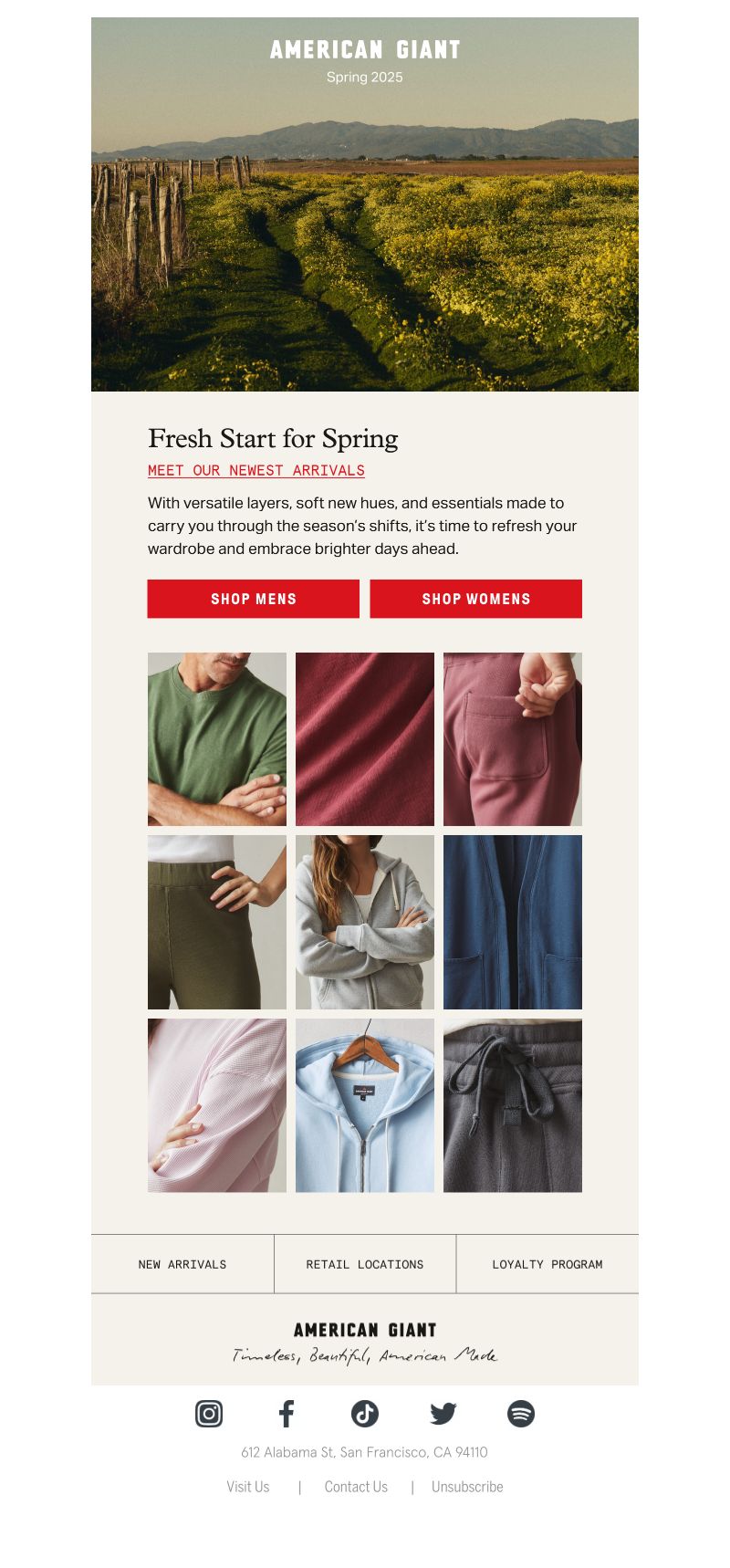Viewport: 730px width, 1568px height.
Task: Click the Unsubscribe footer link
Action: coord(467,1487)
